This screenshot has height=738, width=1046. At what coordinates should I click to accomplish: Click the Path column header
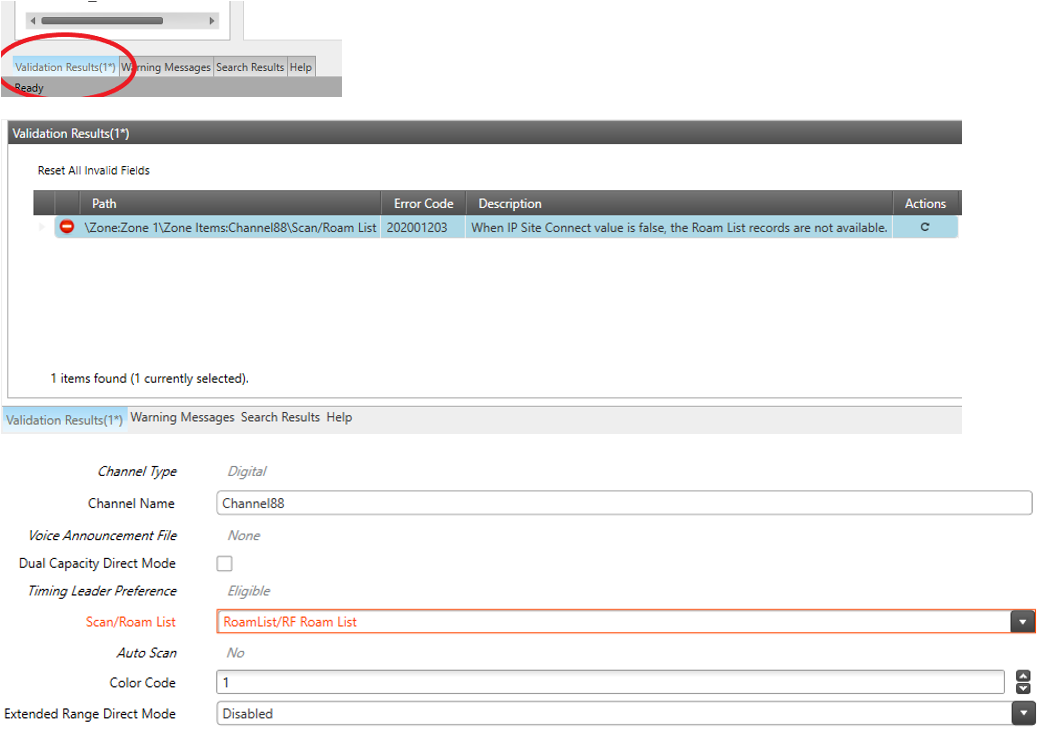[104, 204]
